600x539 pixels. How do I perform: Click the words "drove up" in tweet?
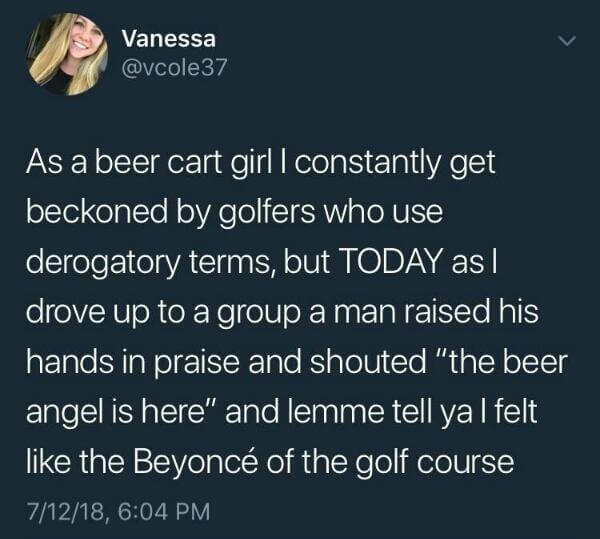87,314
